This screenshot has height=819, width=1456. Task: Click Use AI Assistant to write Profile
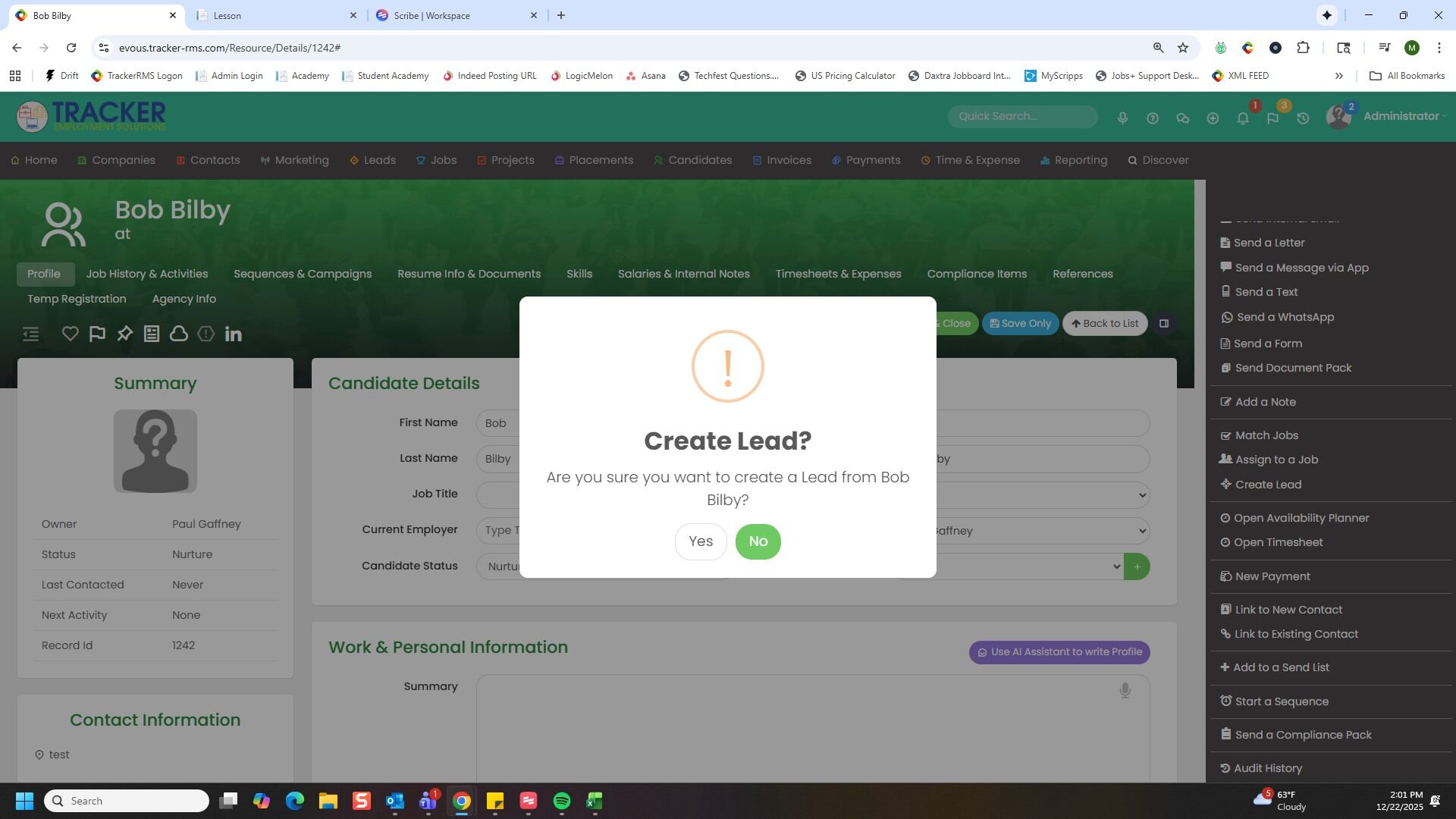coord(1059,652)
